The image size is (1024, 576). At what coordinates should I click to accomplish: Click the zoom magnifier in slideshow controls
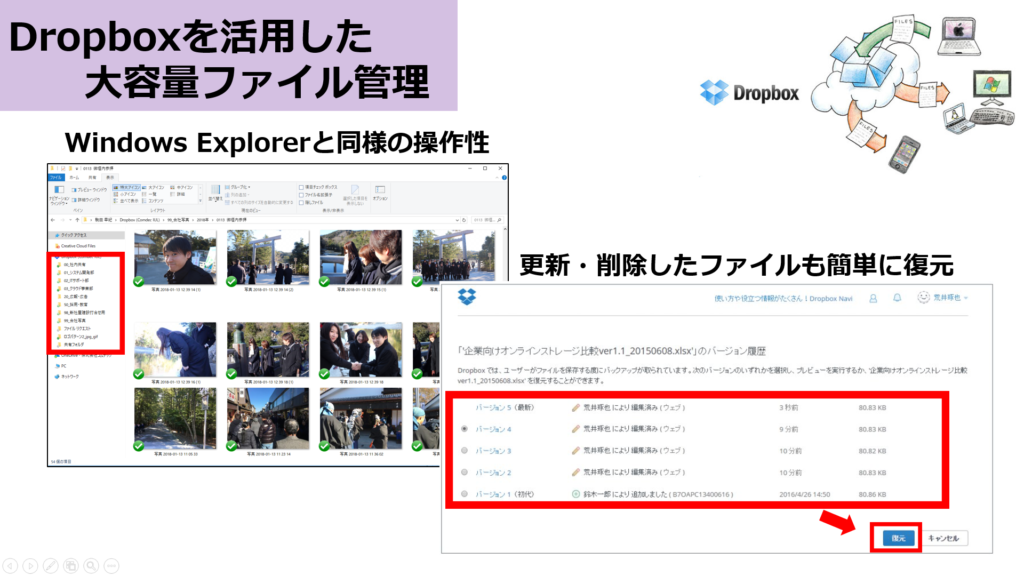(91, 566)
